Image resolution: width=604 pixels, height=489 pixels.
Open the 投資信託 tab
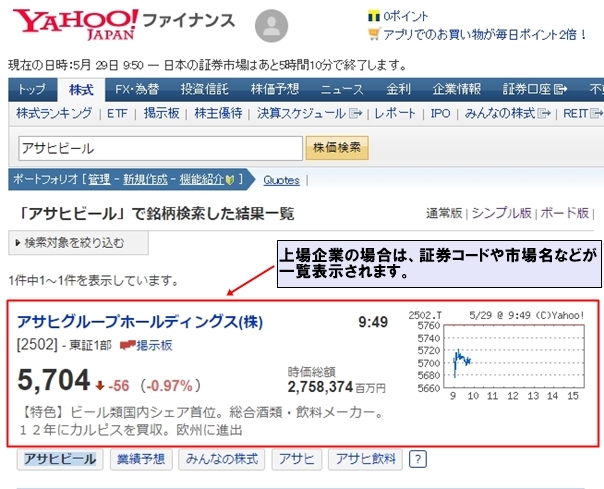coord(205,89)
